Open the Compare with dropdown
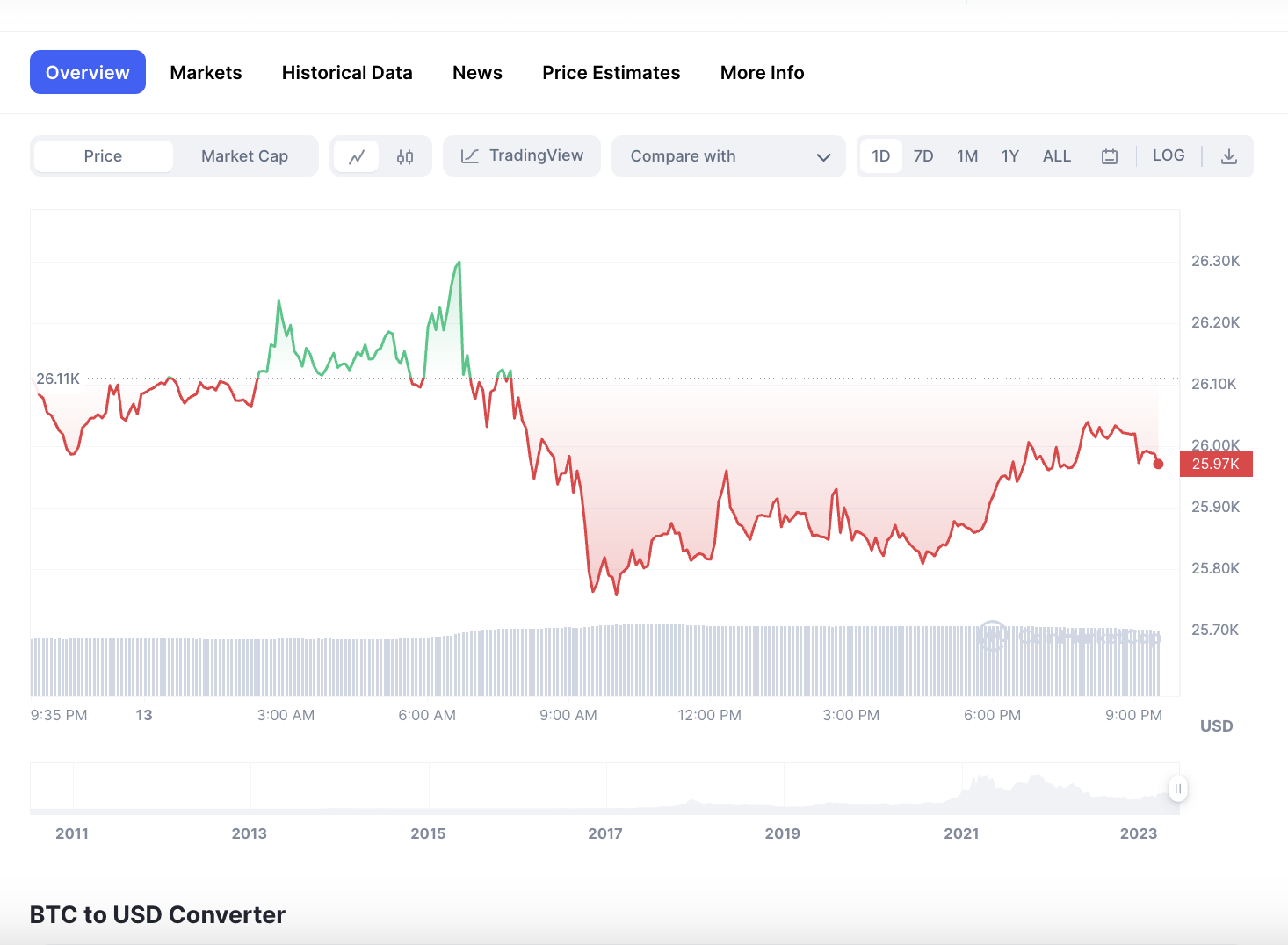Viewport: 1288px width, 945px height. coord(684,155)
